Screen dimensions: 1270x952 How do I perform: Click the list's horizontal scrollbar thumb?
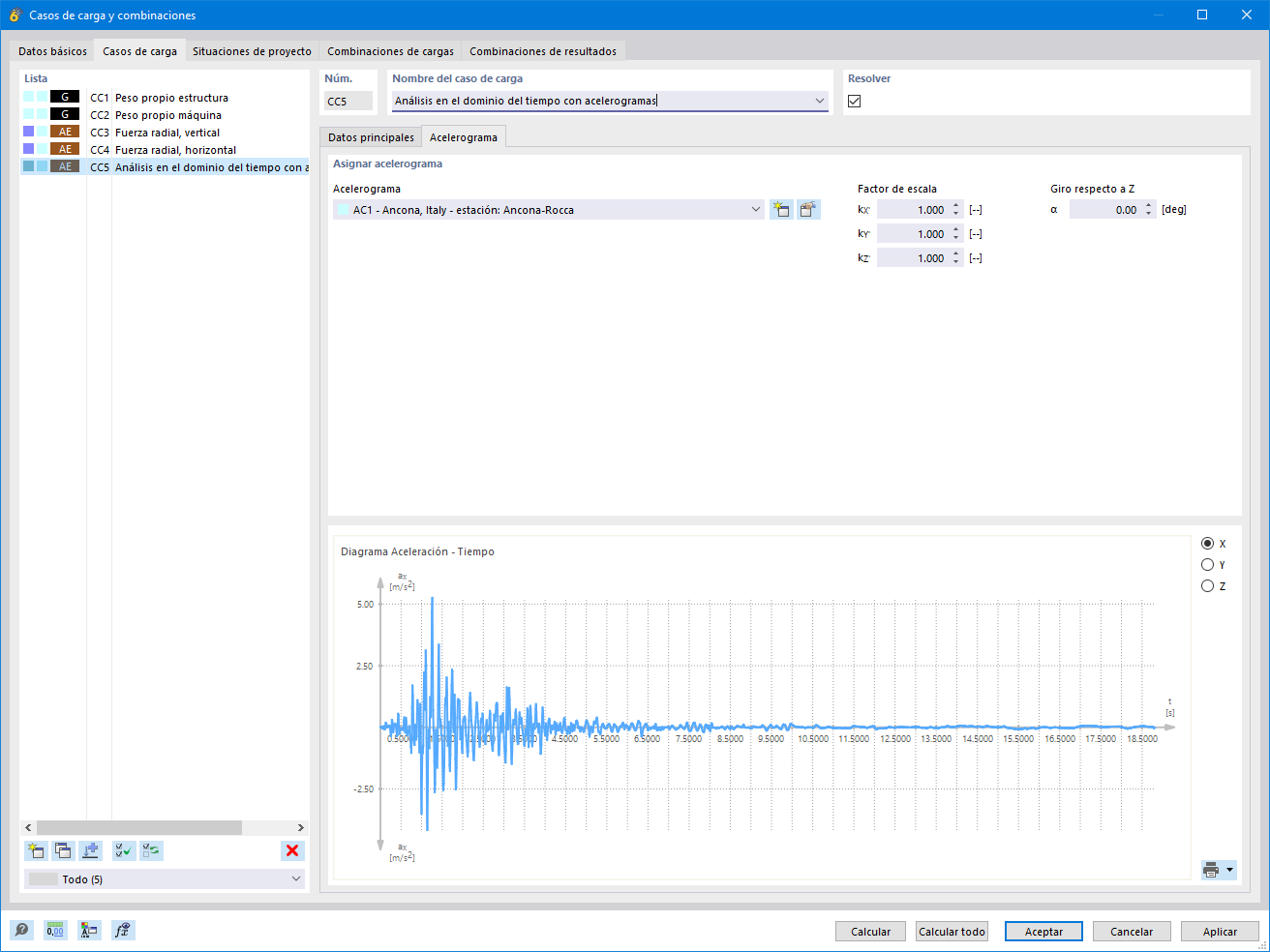139,828
